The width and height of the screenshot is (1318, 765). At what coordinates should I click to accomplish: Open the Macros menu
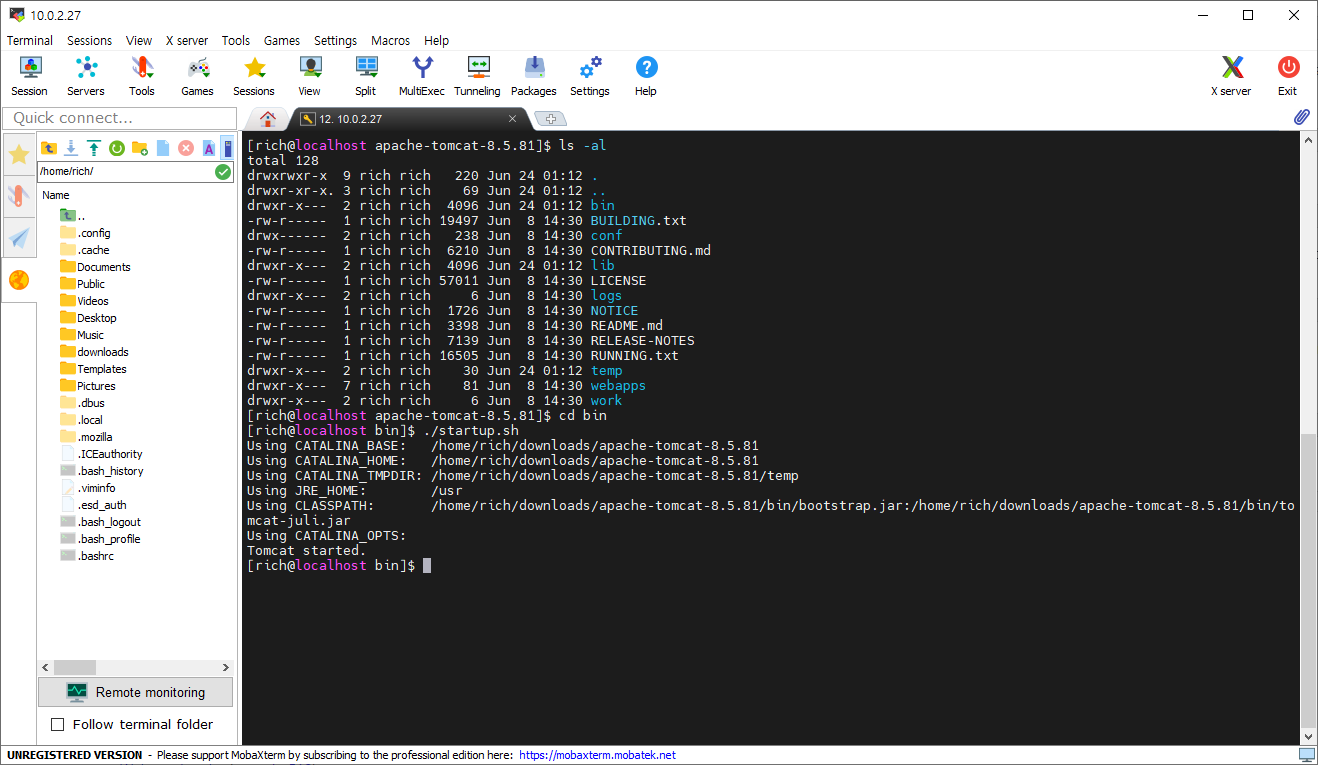390,41
